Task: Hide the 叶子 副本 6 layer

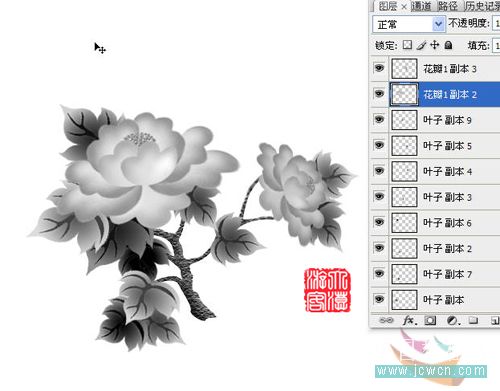Action: [379, 222]
